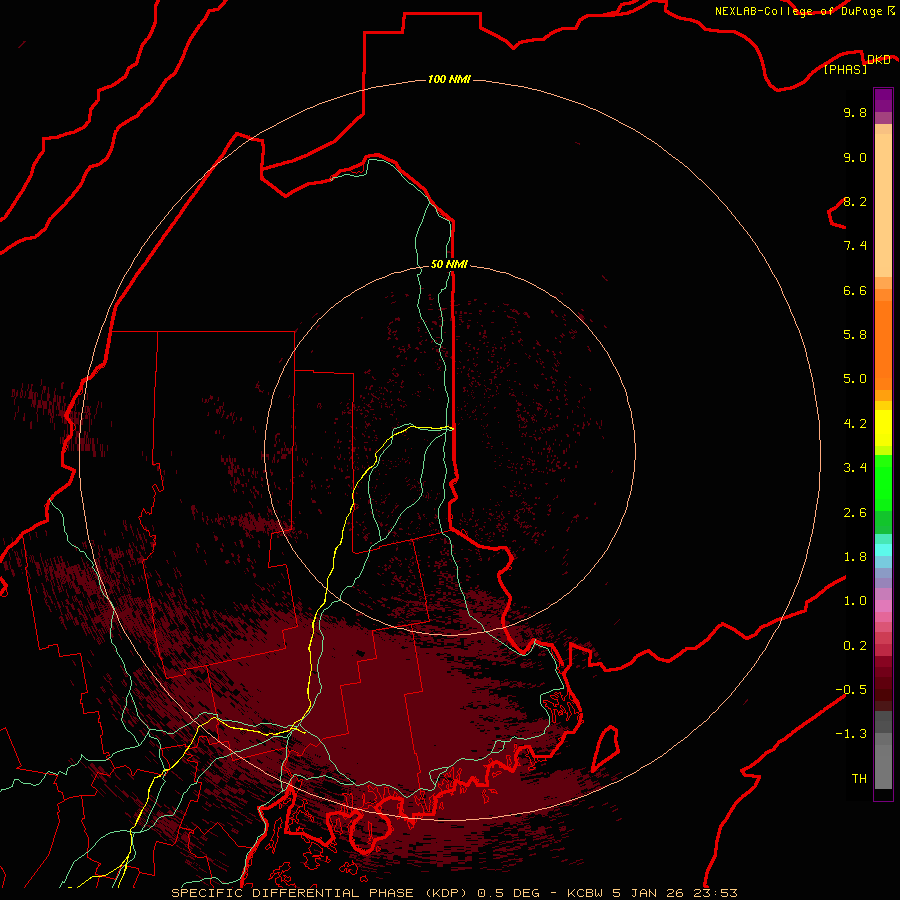Click the 3.4 legend value
The height and width of the screenshot is (900, 900).
(x=855, y=468)
